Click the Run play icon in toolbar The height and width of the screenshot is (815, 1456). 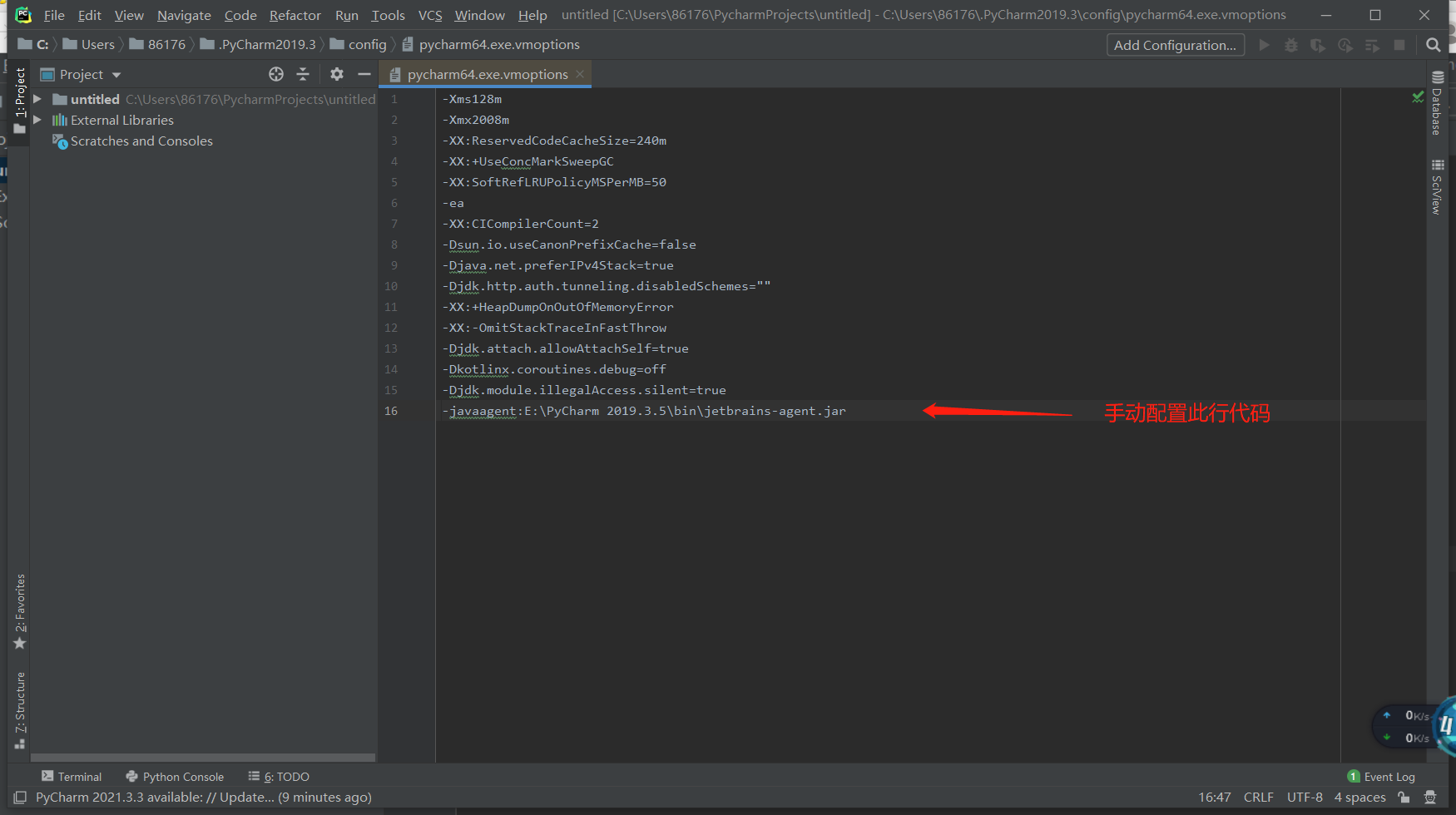click(1265, 45)
